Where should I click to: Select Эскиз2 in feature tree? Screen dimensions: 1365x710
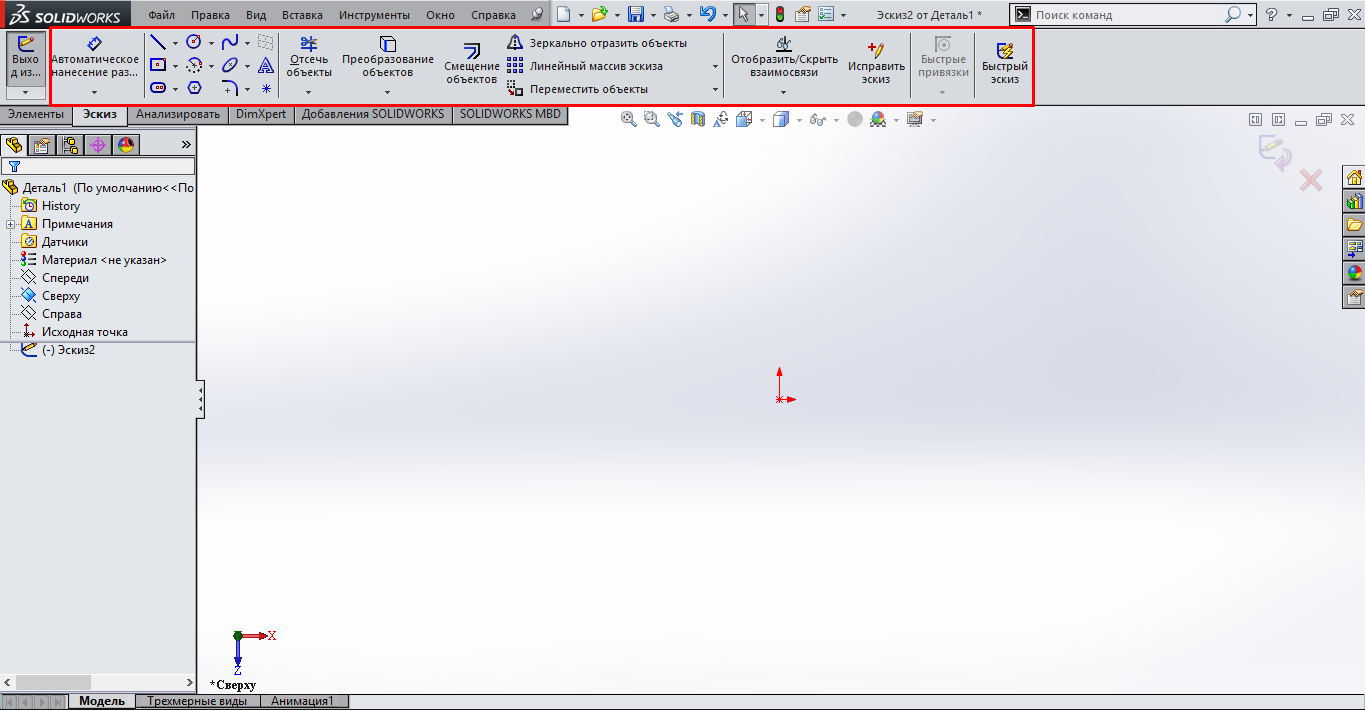(x=68, y=350)
